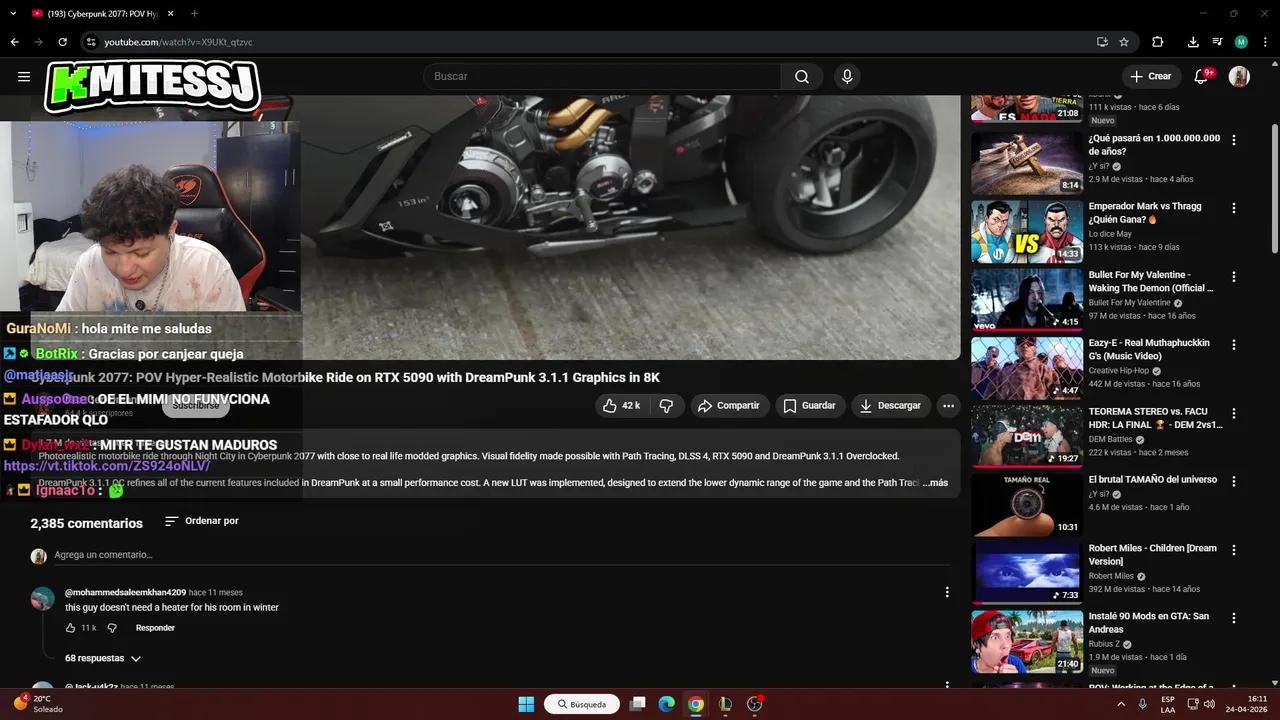
Task: Open more actions for the video
Action: (x=948, y=405)
